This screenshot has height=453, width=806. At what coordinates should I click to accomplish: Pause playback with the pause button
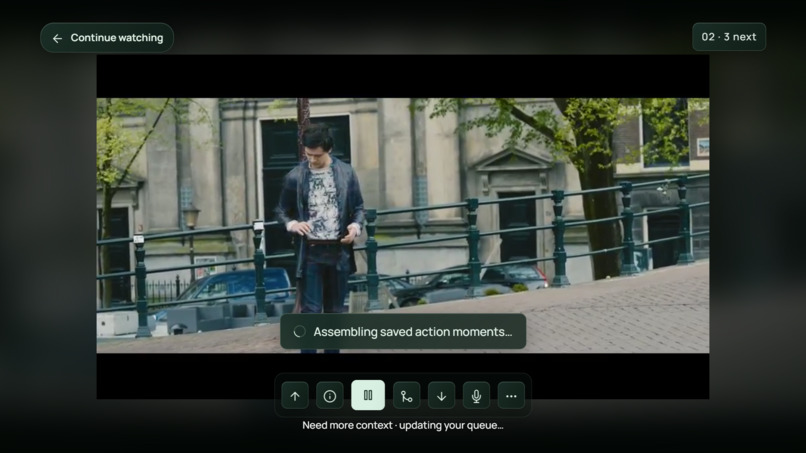point(368,395)
